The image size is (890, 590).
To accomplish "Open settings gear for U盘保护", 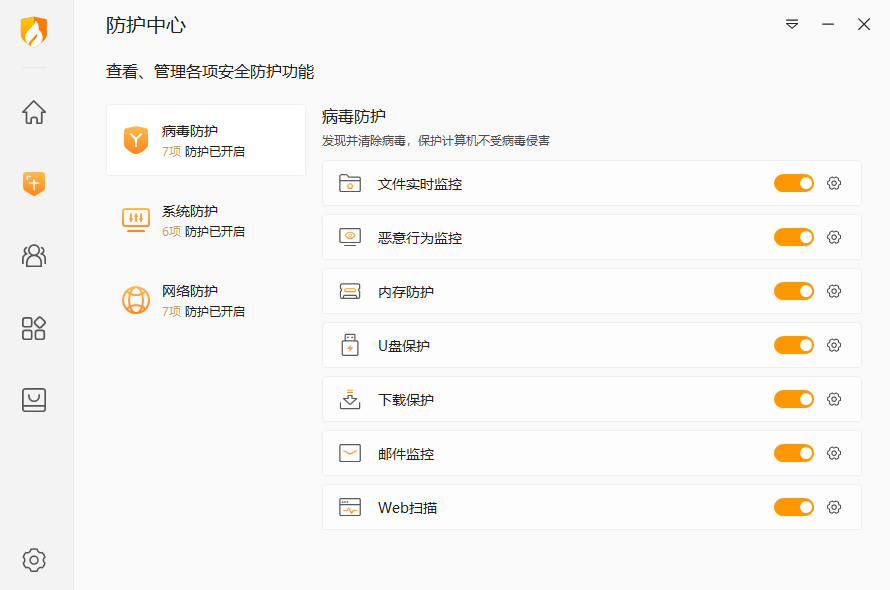I will [x=834, y=345].
